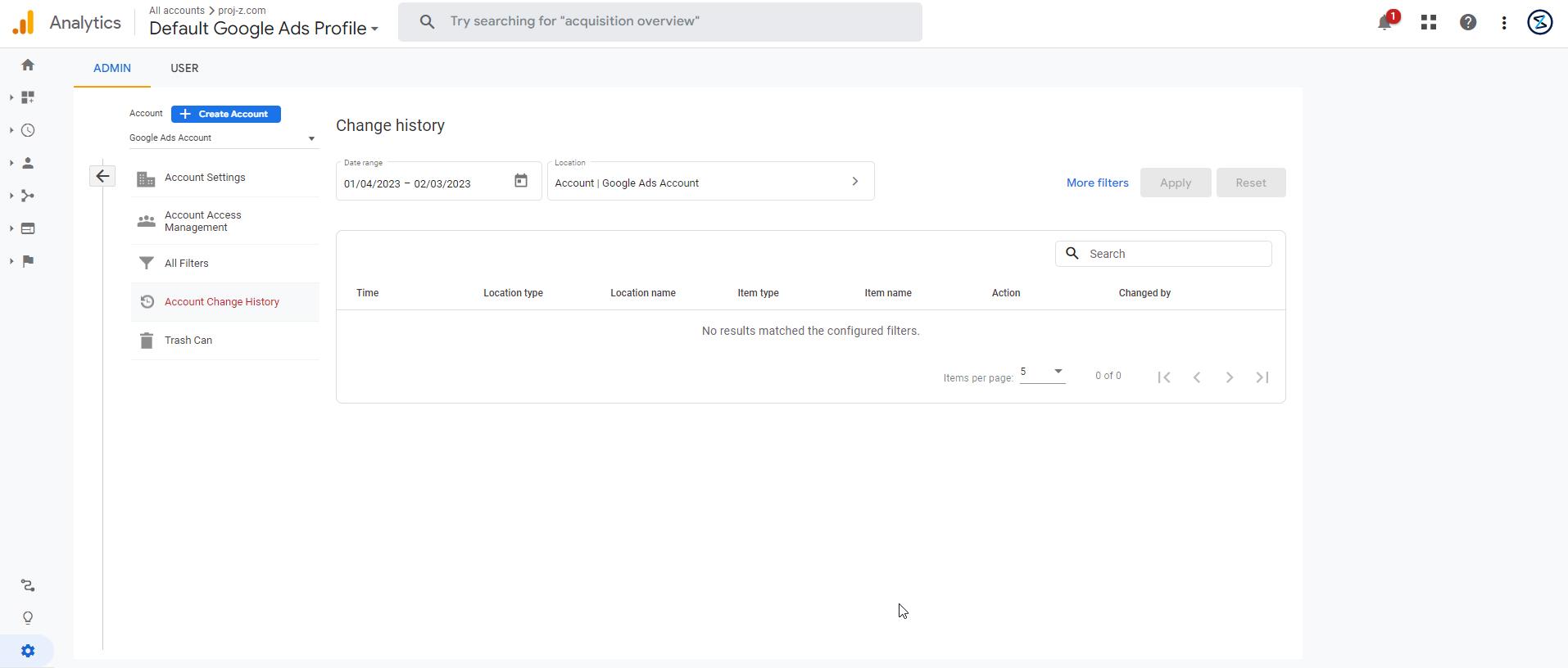Open the Discover lightbulb icon
1568x668 pixels.
[28, 618]
